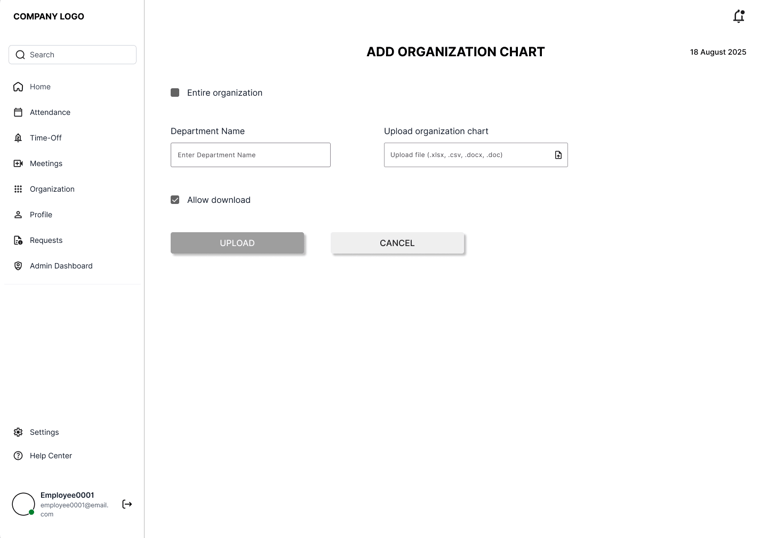Click the file upload document icon
The width and height of the screenshot is (768, 538).
pyautogui.click(x=558, y=155)
